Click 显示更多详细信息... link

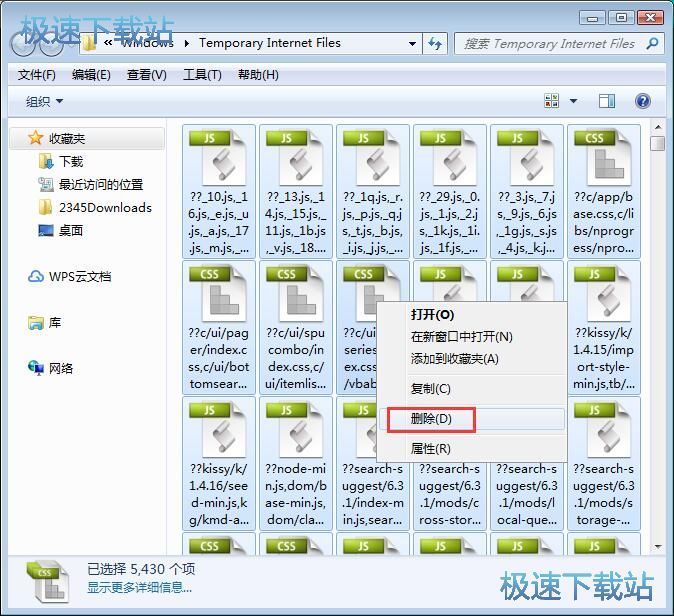coord(139,587)
